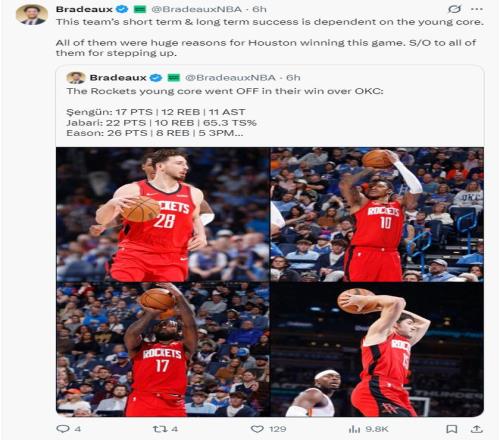This screenshot has width=500, height=440.
Task: Open the three-dot more options menu
Action: click(x=477, y=9)
